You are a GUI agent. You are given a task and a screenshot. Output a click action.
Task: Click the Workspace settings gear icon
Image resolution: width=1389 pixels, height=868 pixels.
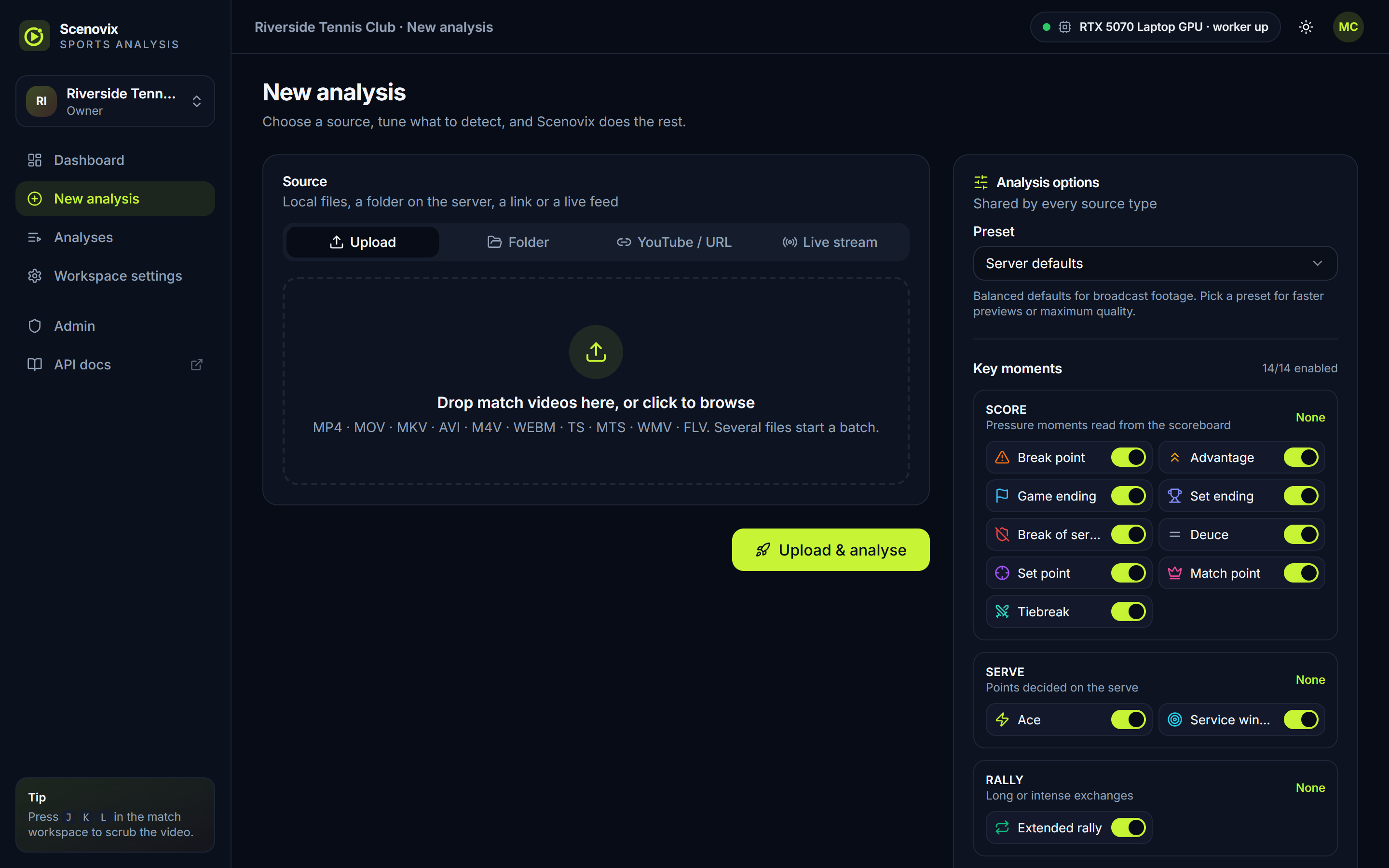[34, 276]
